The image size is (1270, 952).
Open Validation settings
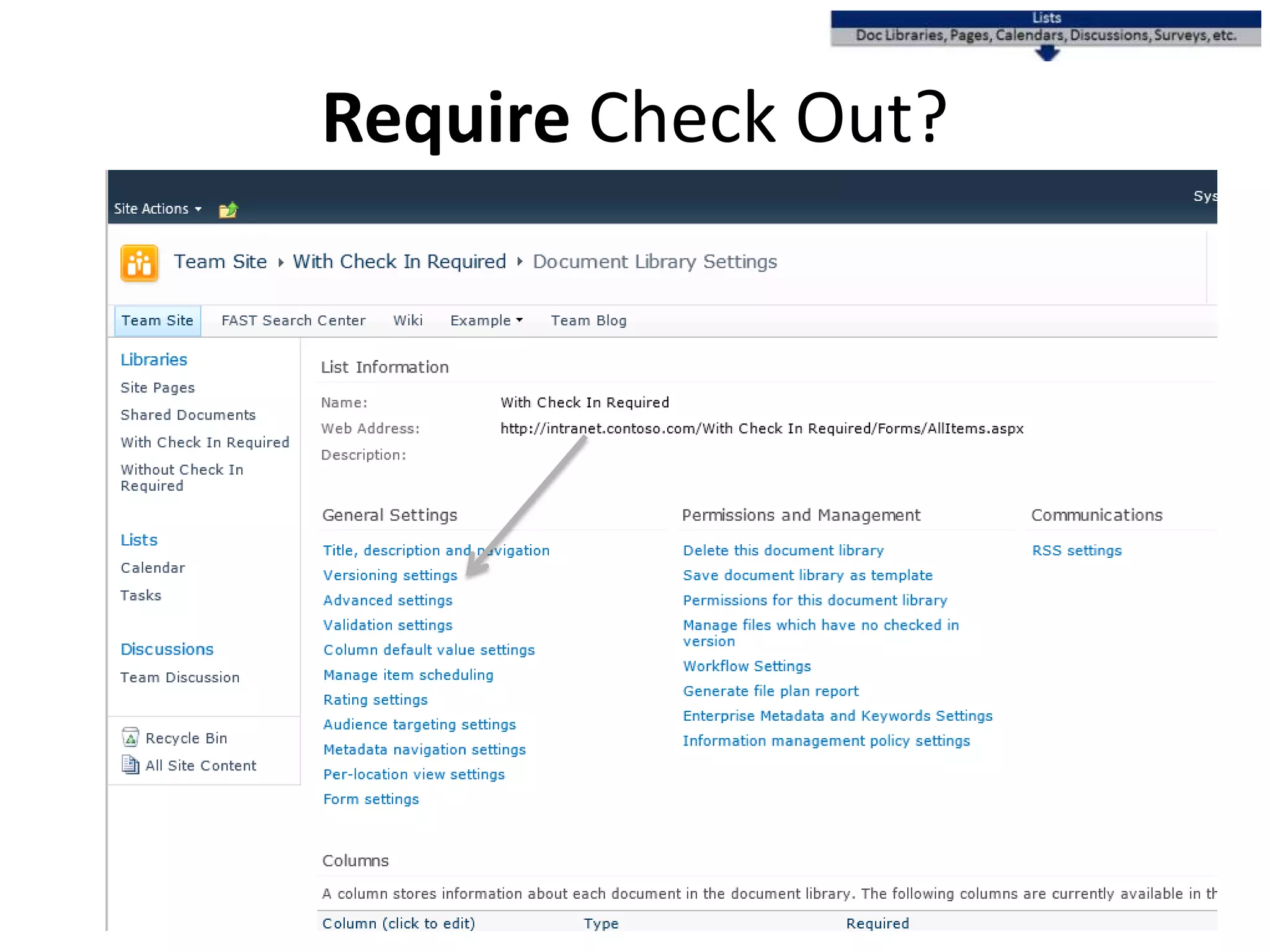click(388, 625)
